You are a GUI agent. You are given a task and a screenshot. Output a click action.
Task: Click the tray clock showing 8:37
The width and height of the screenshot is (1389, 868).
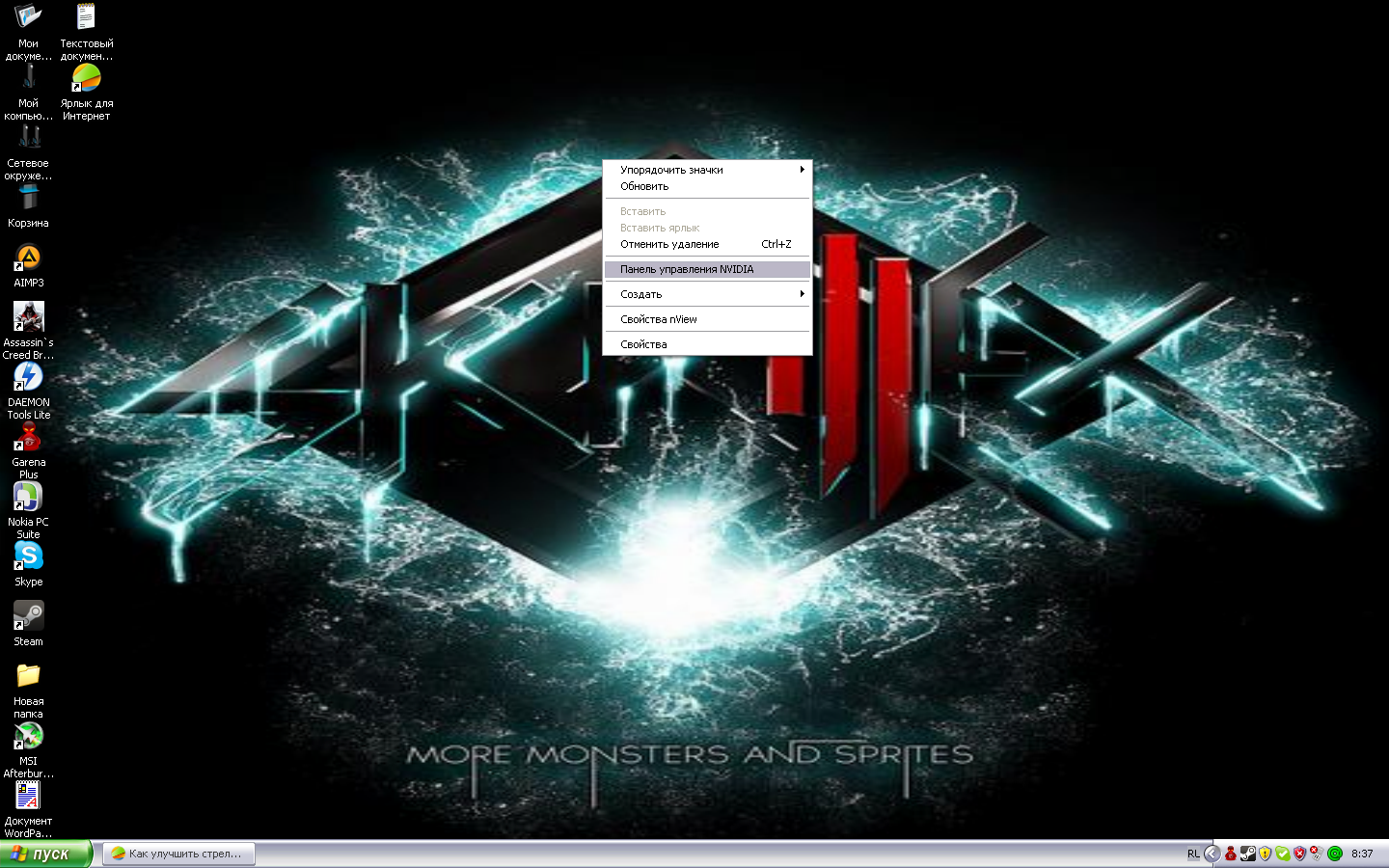(1362, 854)
